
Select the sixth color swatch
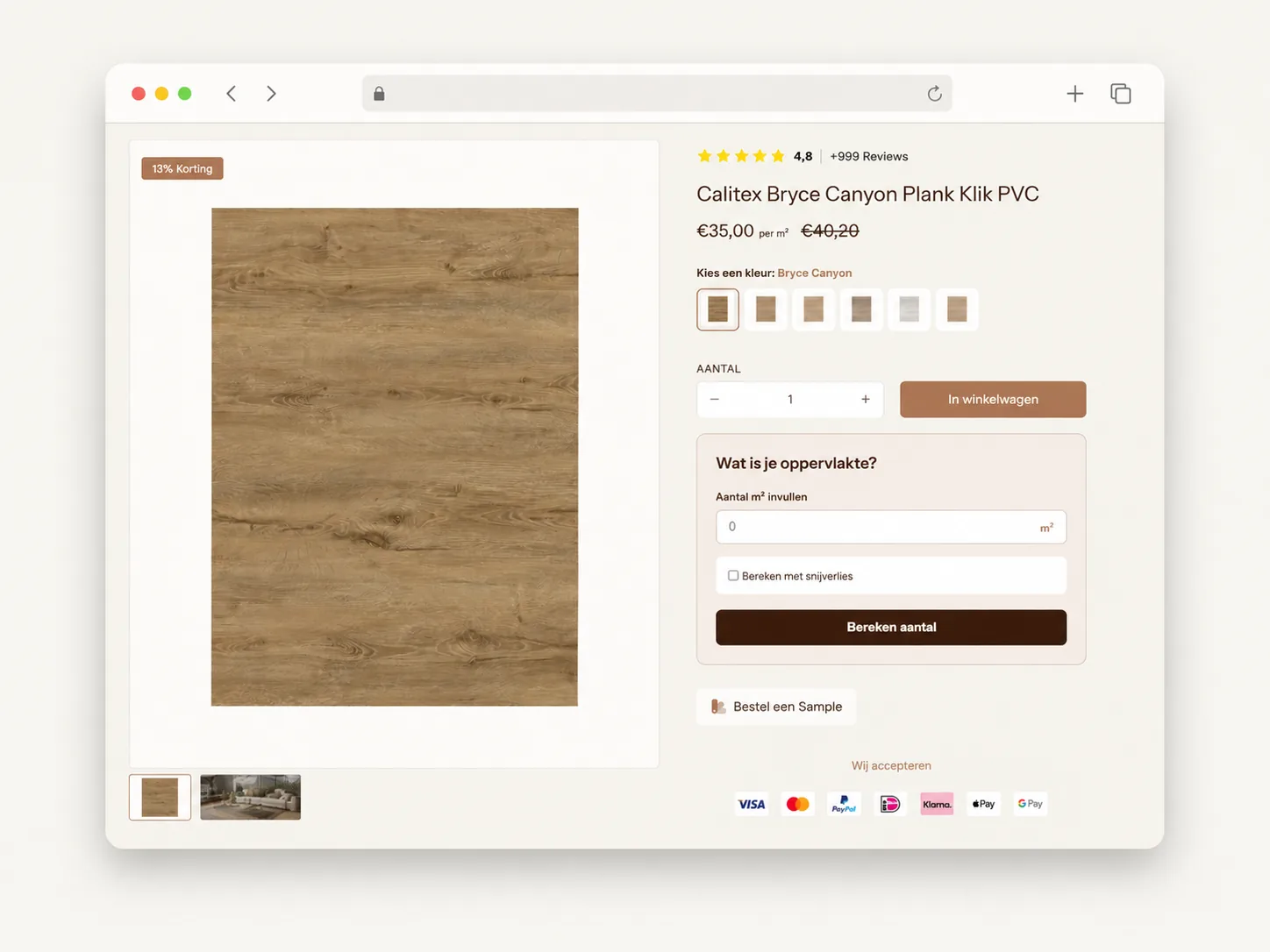[957, 309]
